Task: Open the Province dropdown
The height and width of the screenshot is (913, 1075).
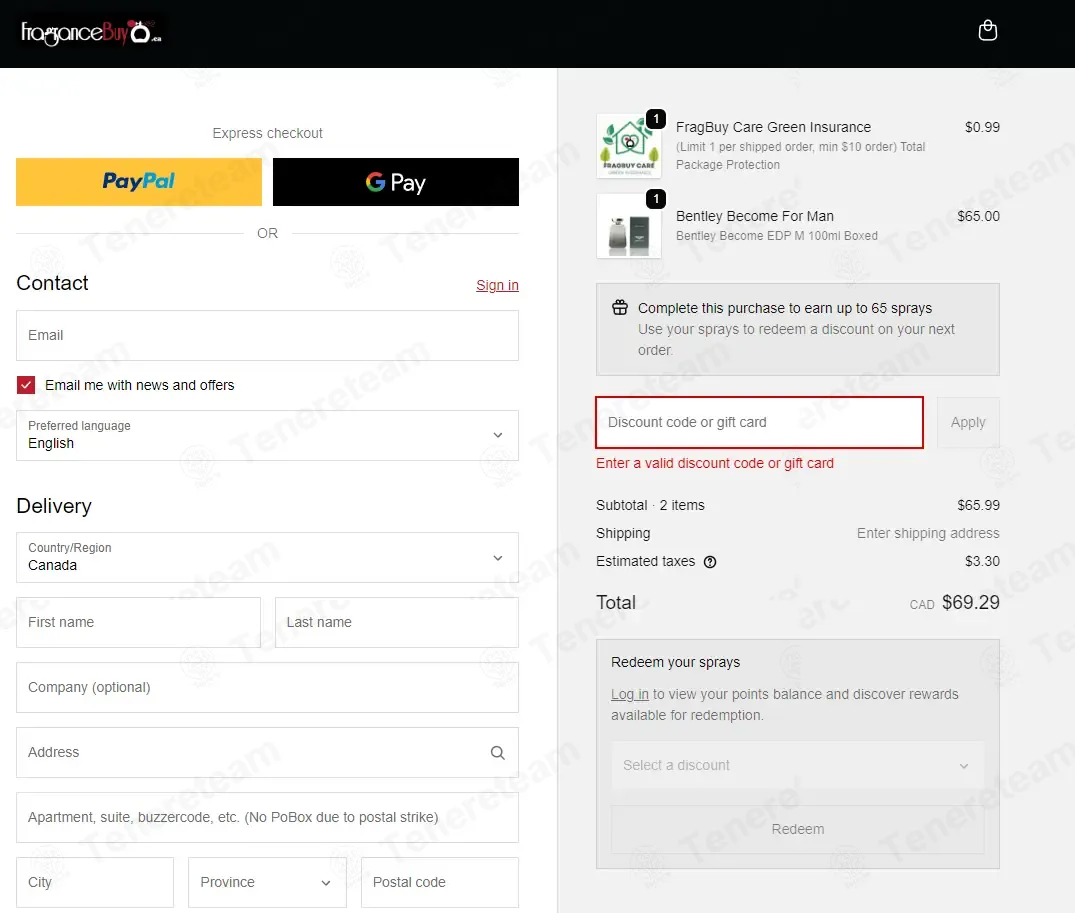Action: click(x=267, y=882)
